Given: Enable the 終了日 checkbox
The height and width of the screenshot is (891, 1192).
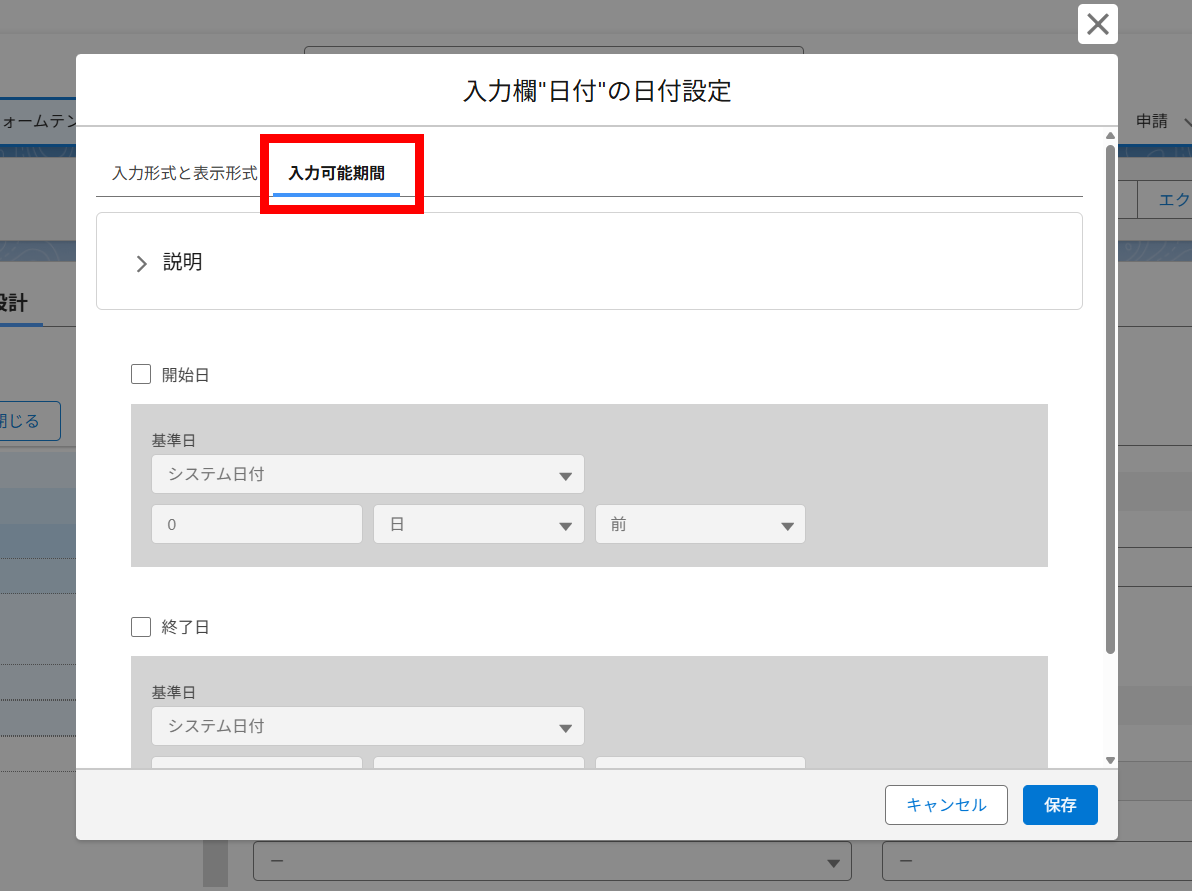Looking at the screenshot, I should pyautogui.click(x=140, y=627).
